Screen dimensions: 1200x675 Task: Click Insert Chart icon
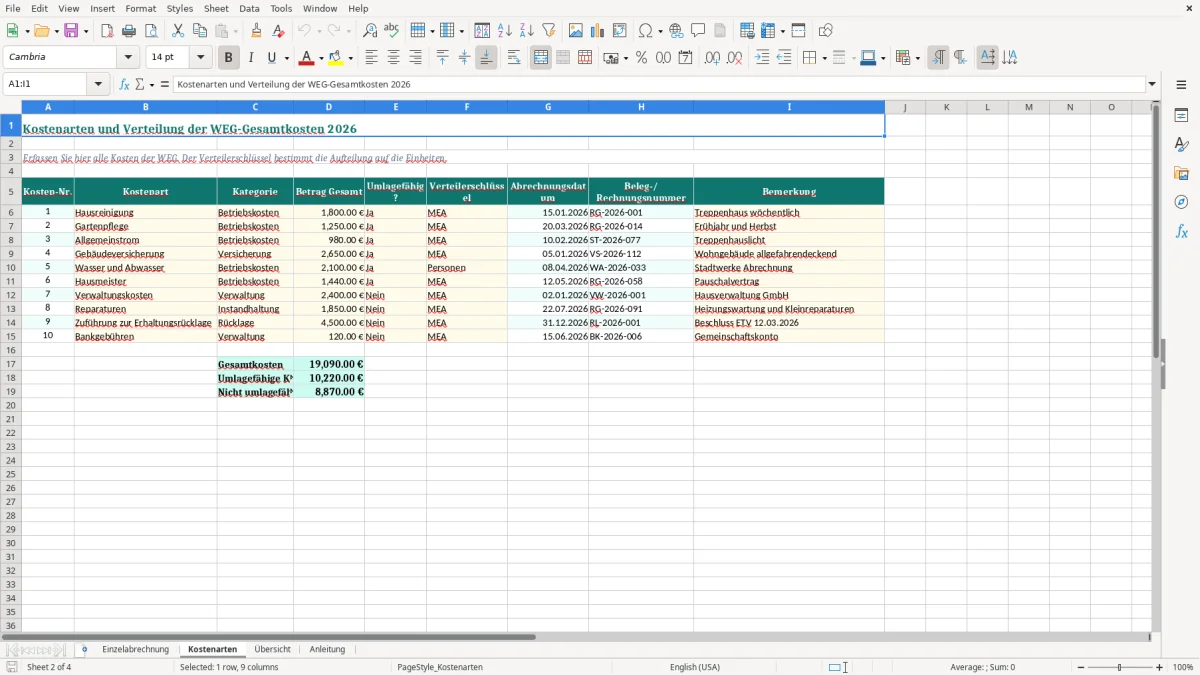coord(598,31)
